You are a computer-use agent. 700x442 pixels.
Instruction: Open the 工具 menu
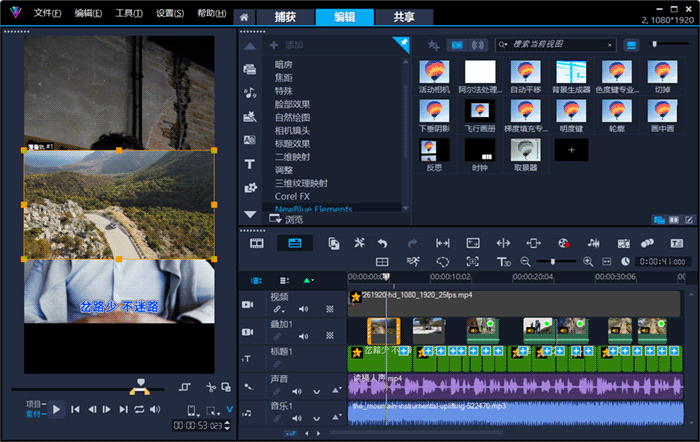(x=129, y=13)
